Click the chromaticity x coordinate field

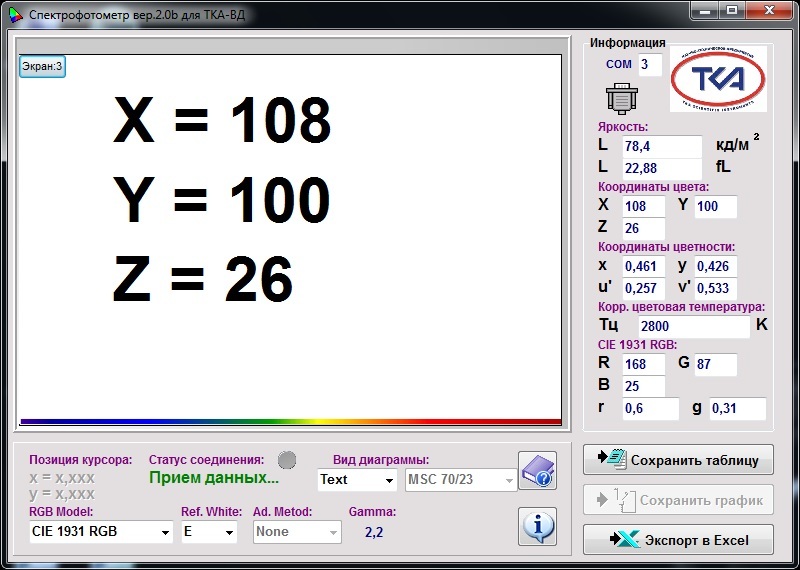[643, 266]
